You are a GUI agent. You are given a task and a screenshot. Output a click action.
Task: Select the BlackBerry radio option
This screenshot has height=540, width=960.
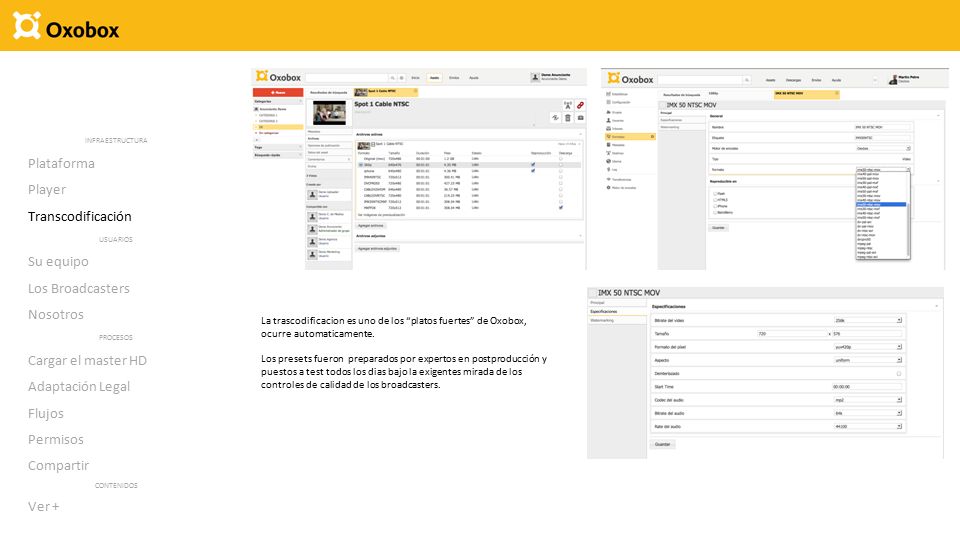click(x=715, y=212)
